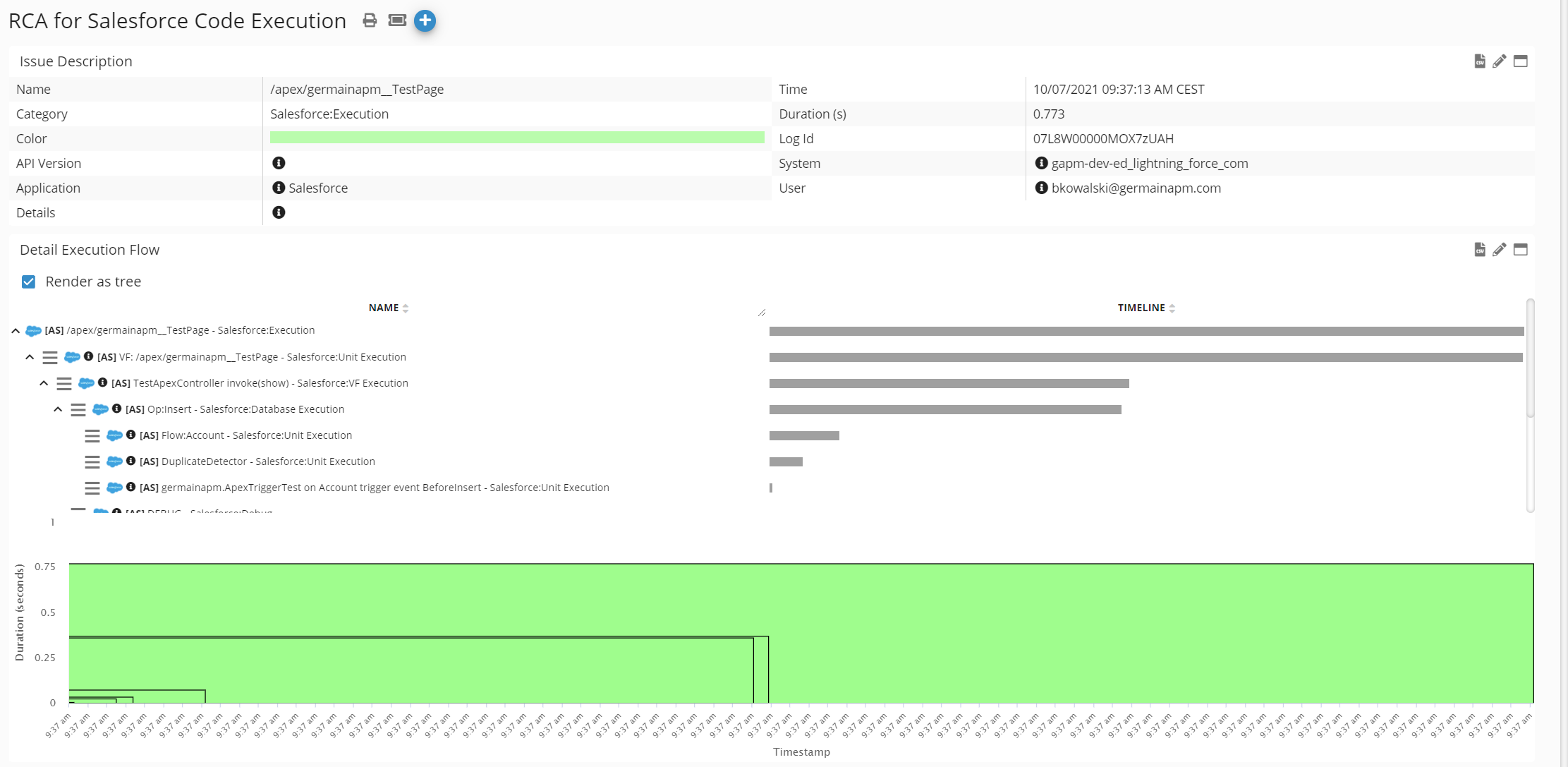Show API Version info icon
1568x767 pixels.
point(279,163)
